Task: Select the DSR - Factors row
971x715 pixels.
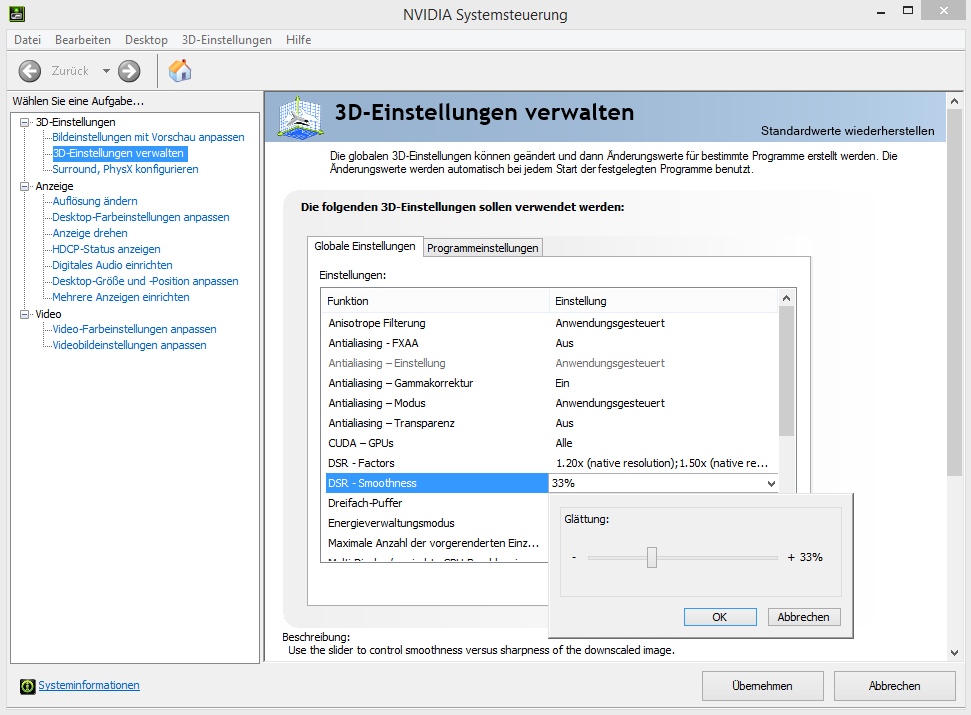Action: [x=551, y=463]
